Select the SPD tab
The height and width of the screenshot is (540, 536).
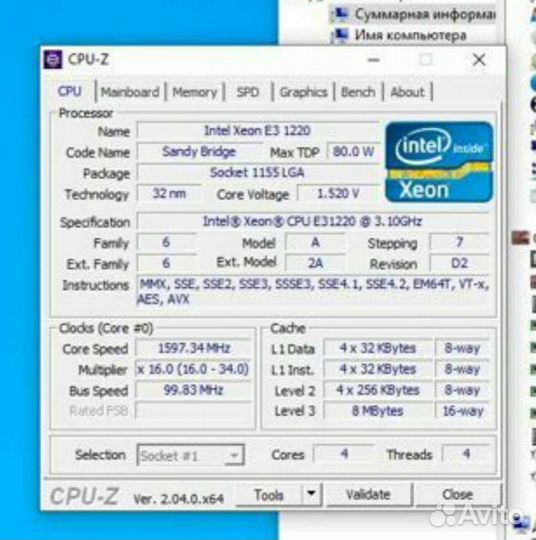point(248,92)
